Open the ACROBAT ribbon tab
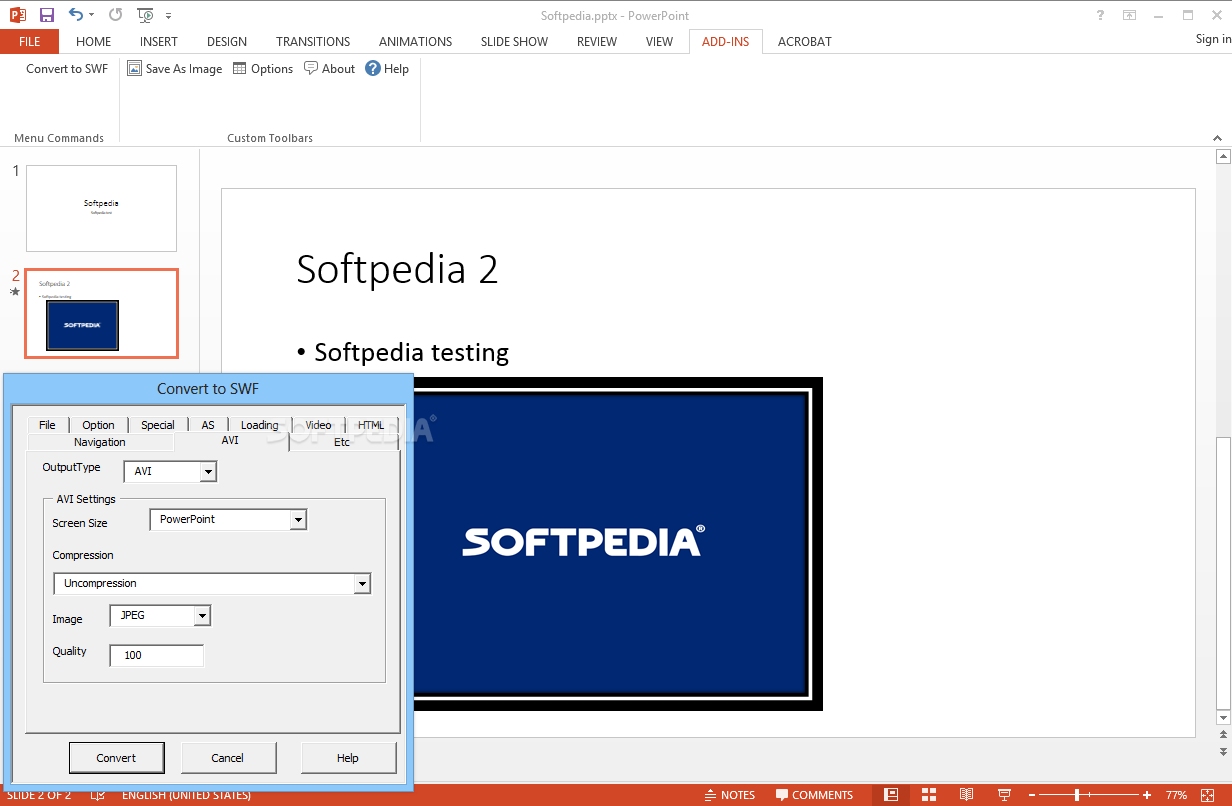 coord(804,42)
